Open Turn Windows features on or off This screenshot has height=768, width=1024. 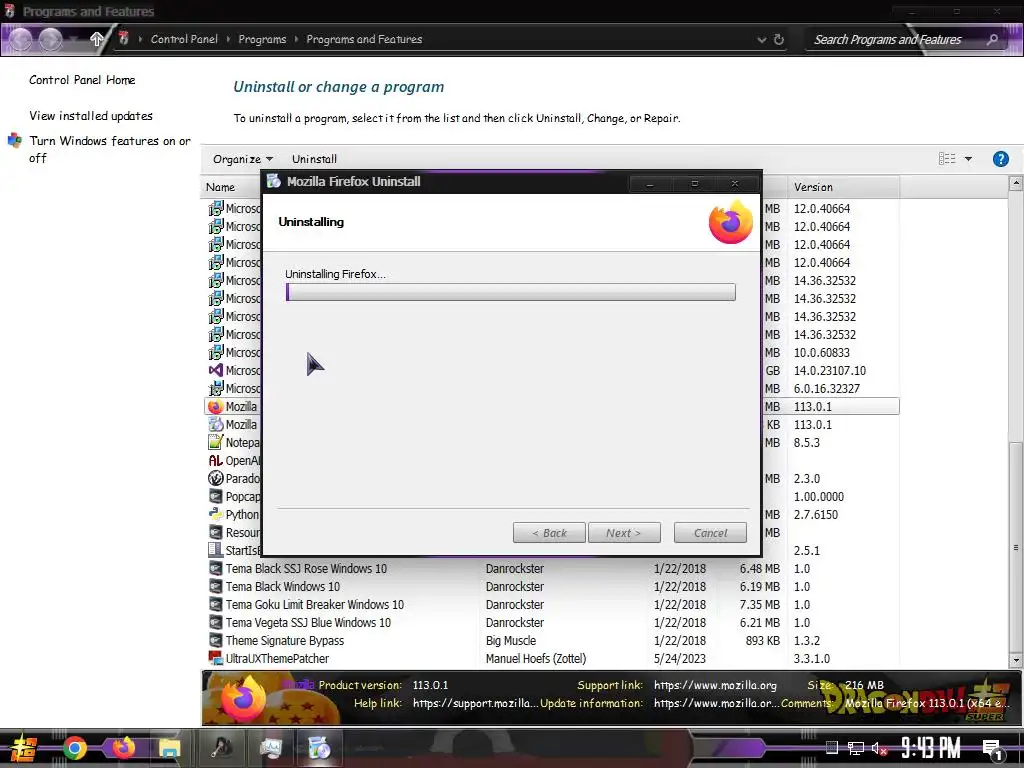tap(110, 149)
